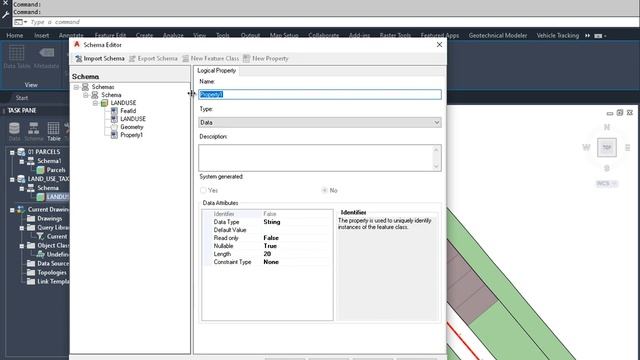640x360 pixels.
Task: Click the command line wrench settings icon
Action: pyautogui.click(x=5, y=15)
